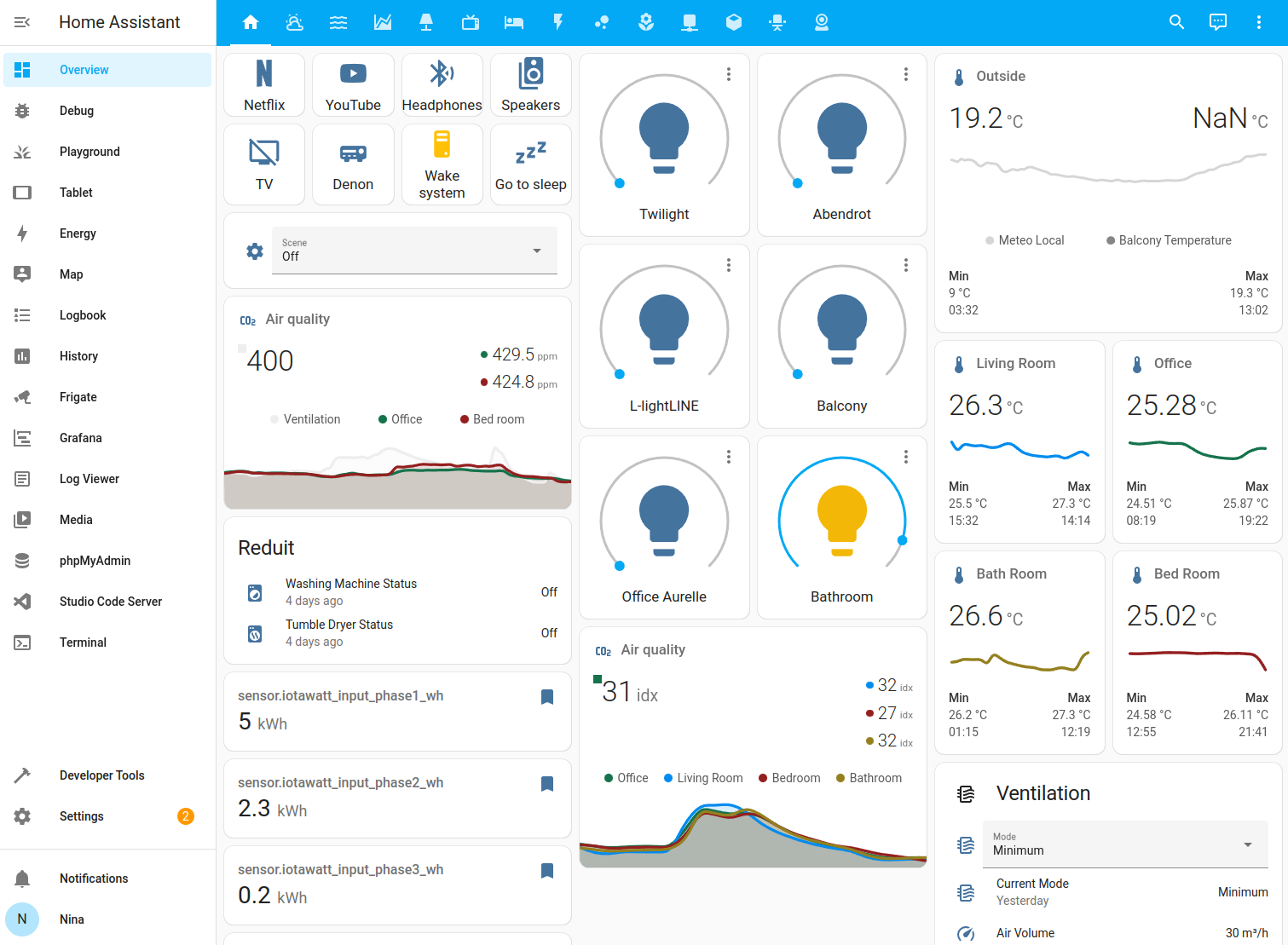Screen dimensions: 1288x945
Task: Click the bedroom dashboard icon in top bar
Action: tap(513, 22)
